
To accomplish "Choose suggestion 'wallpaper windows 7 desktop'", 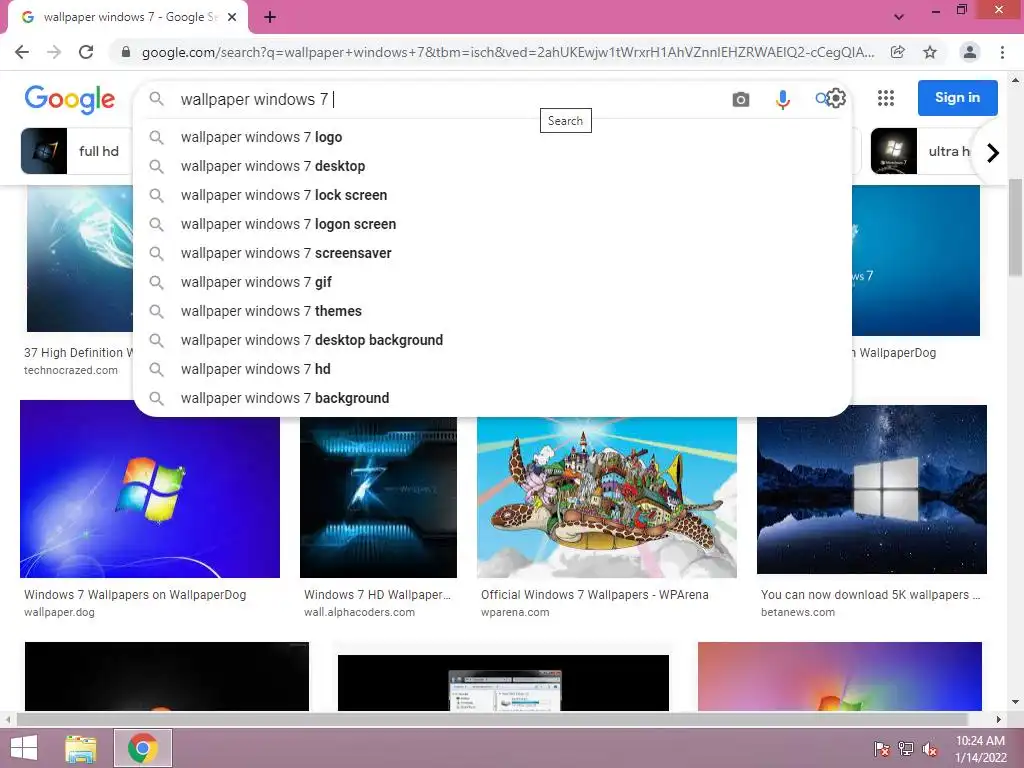I will [x=492, y=166].
